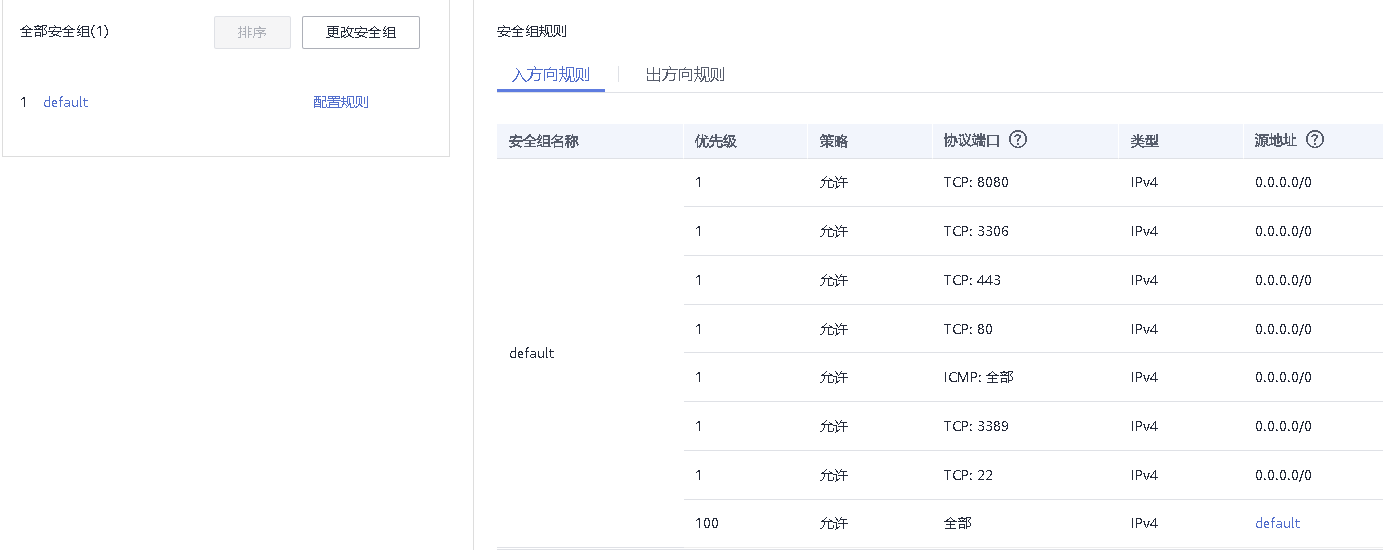Select the default name cell in rules table
This screenshot has height=550, width=1383.
click(x=532, y=353)
